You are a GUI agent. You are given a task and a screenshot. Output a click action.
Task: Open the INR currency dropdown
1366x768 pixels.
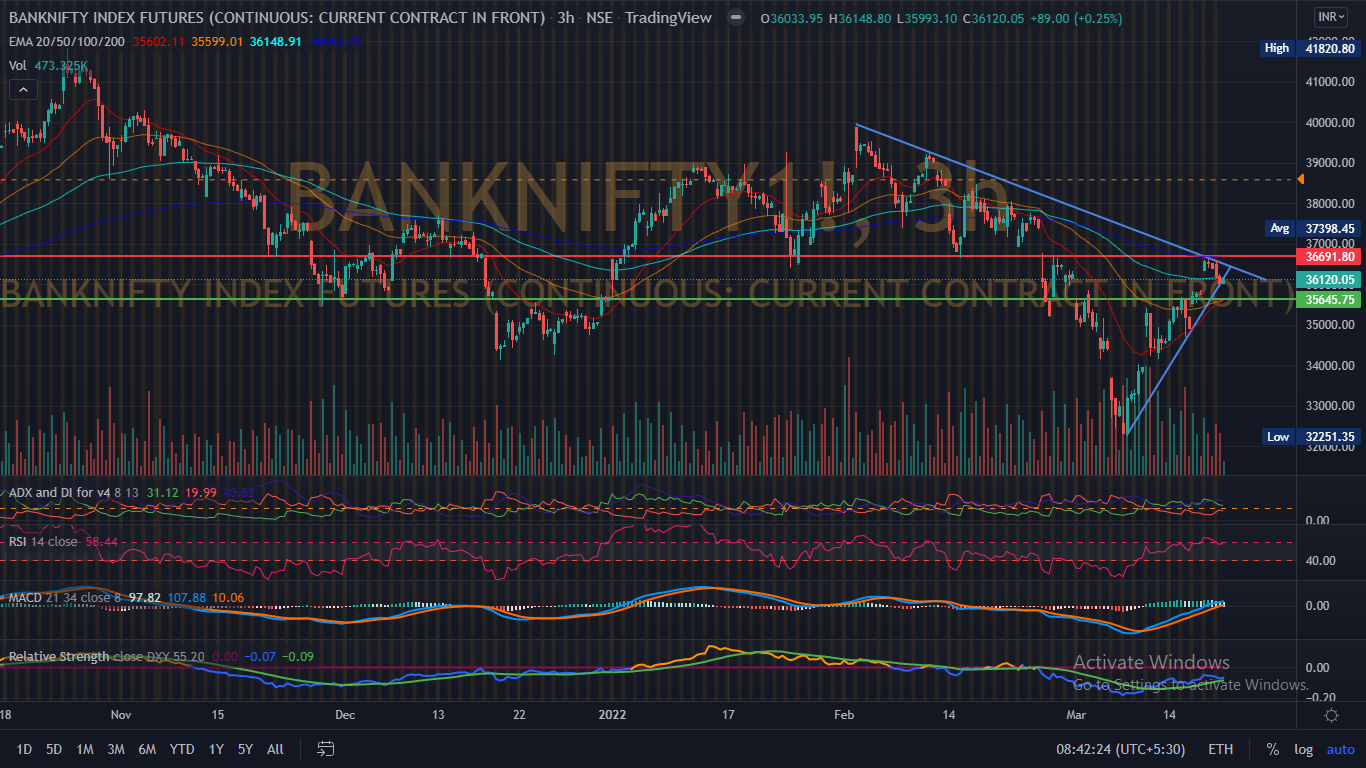(1330, 17)
